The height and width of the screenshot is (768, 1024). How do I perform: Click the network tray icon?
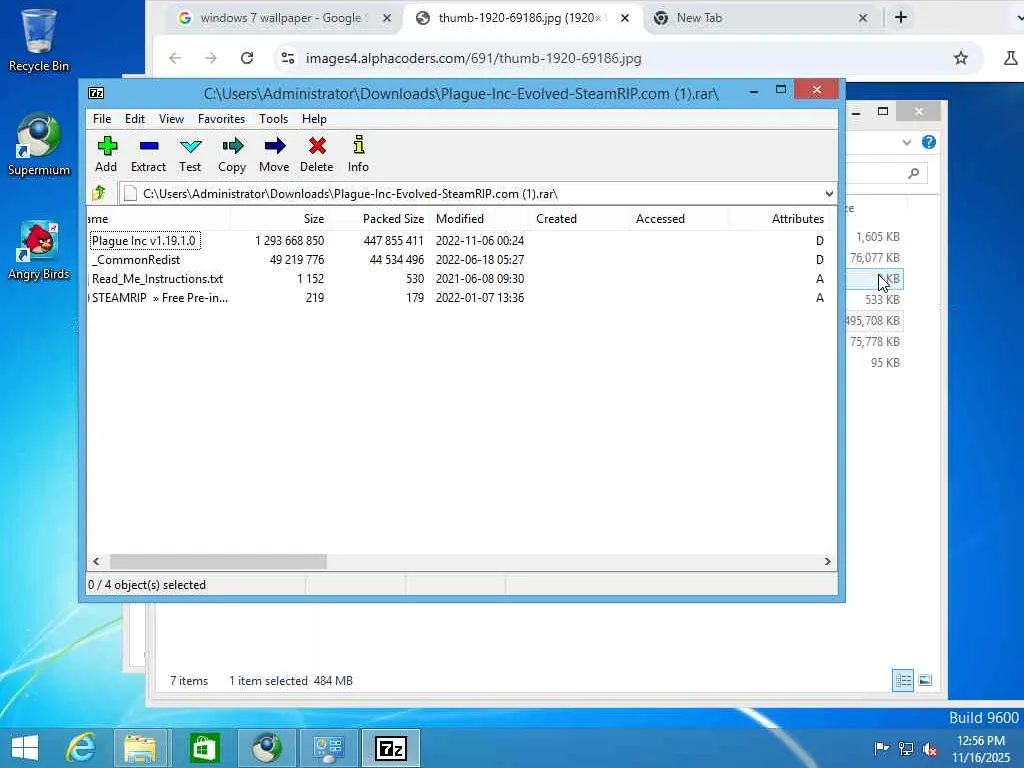tap(906, 749)
